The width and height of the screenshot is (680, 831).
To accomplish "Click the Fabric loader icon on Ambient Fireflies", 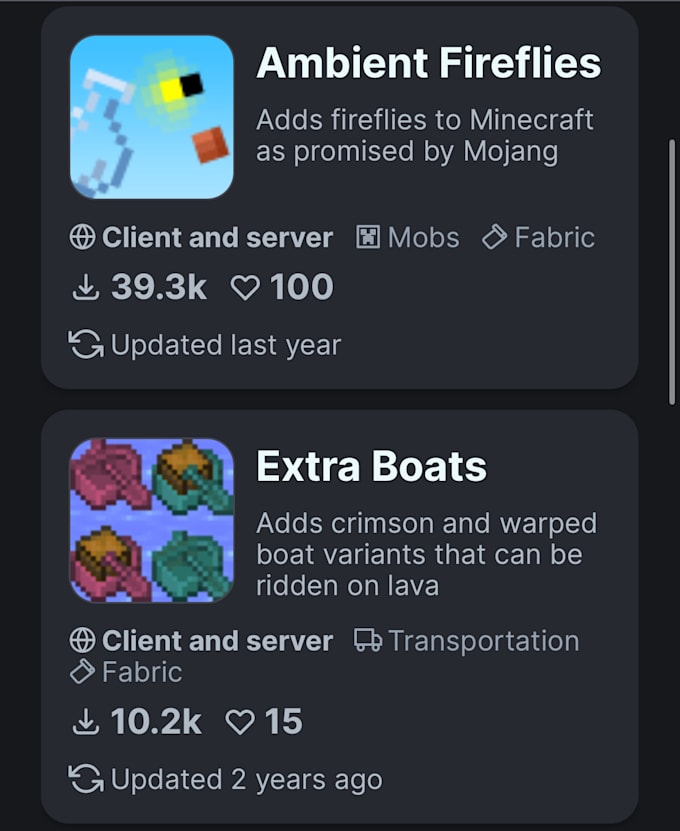I will 492,237.
